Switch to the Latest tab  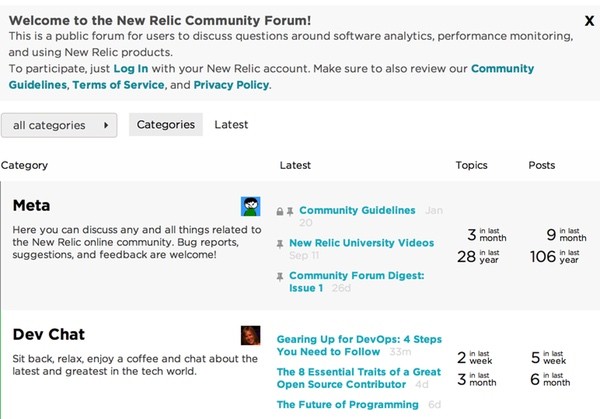coord(231,124)
